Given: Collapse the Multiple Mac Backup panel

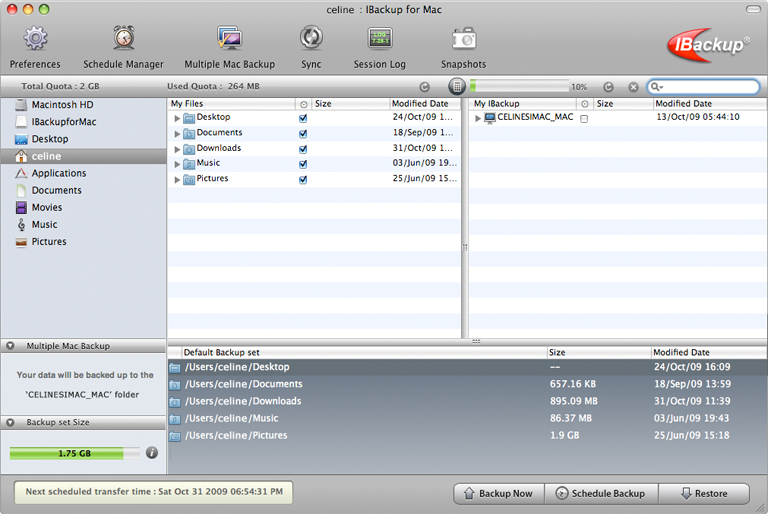Looking at the screenshot, I should 10,346.
